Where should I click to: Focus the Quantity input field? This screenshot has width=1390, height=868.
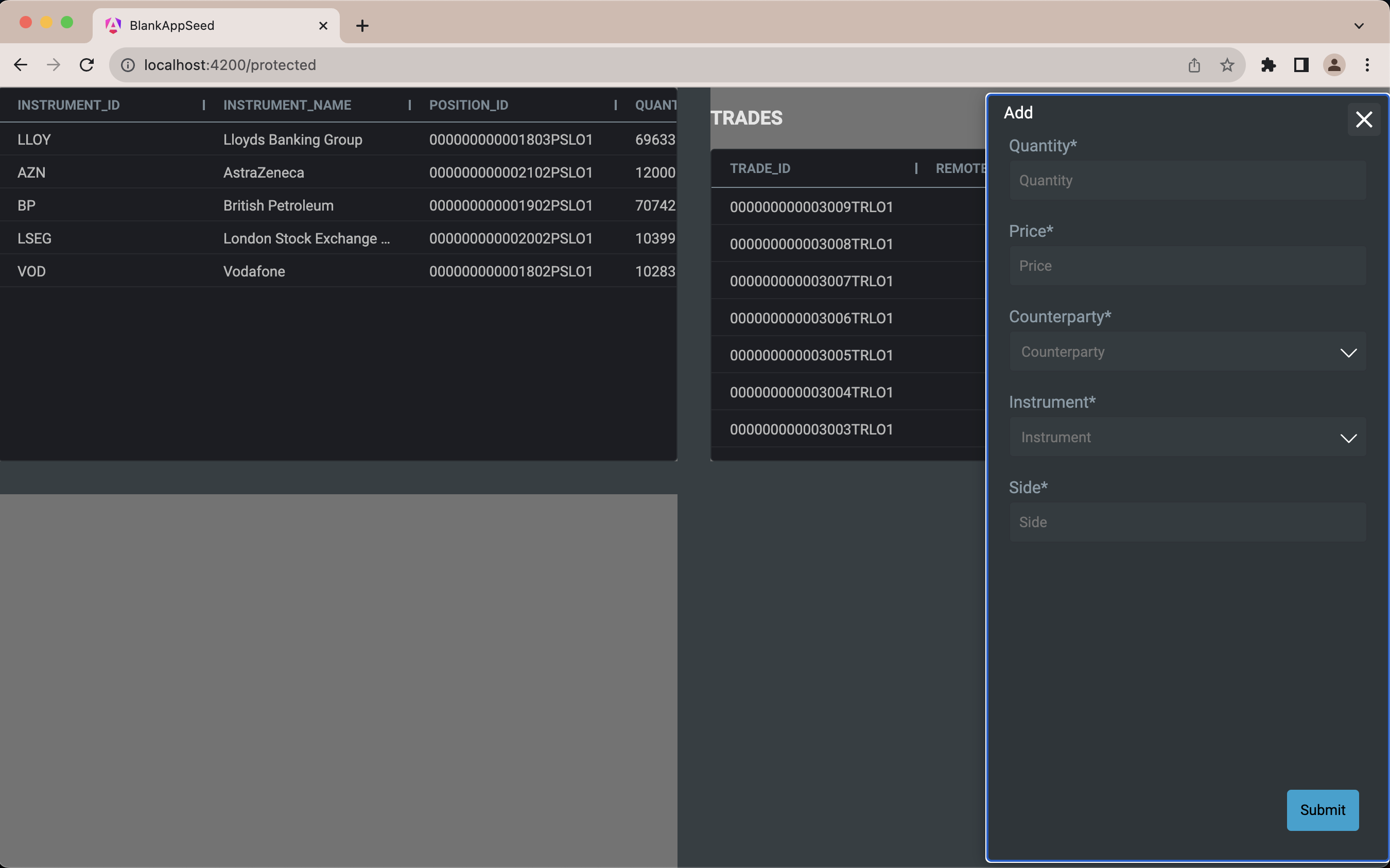tap(1187, 180)
